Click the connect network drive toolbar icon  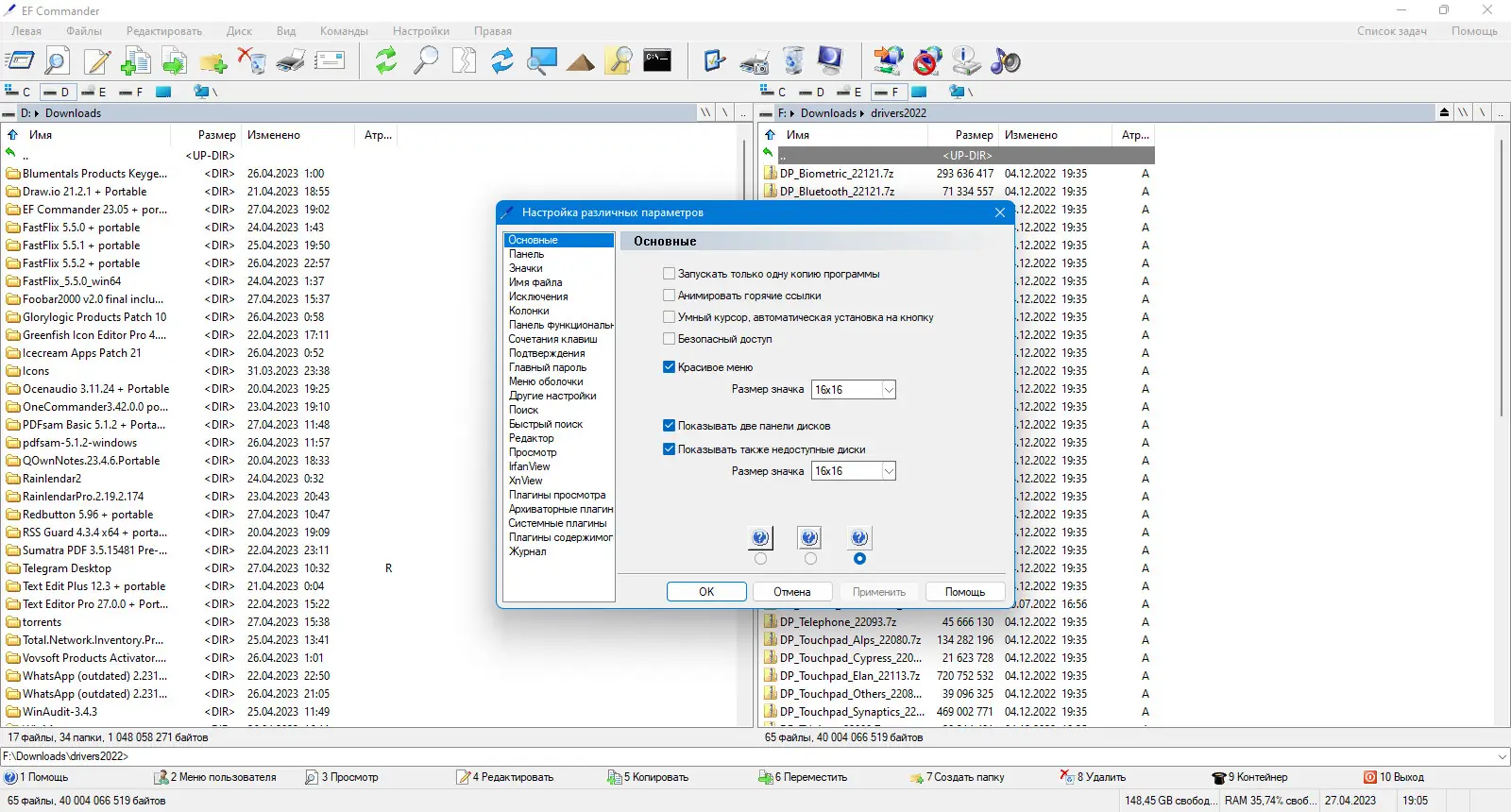[889, 61]
